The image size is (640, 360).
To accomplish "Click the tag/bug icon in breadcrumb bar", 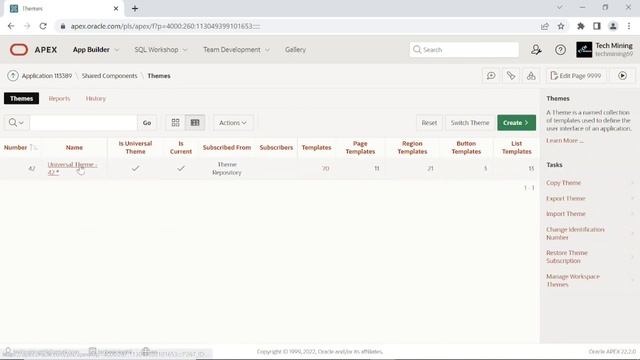I will (x=511, y=76).
